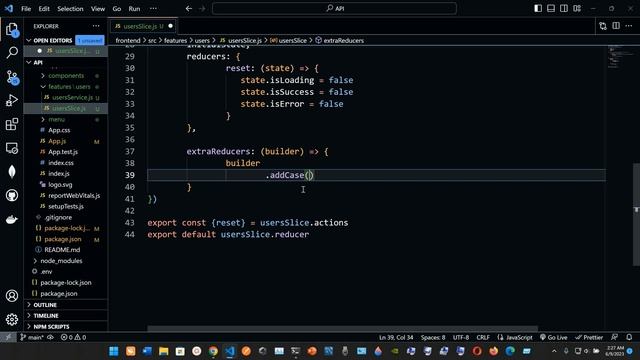
Task: Open the Edit menu
Action: (x=44, y=9)
